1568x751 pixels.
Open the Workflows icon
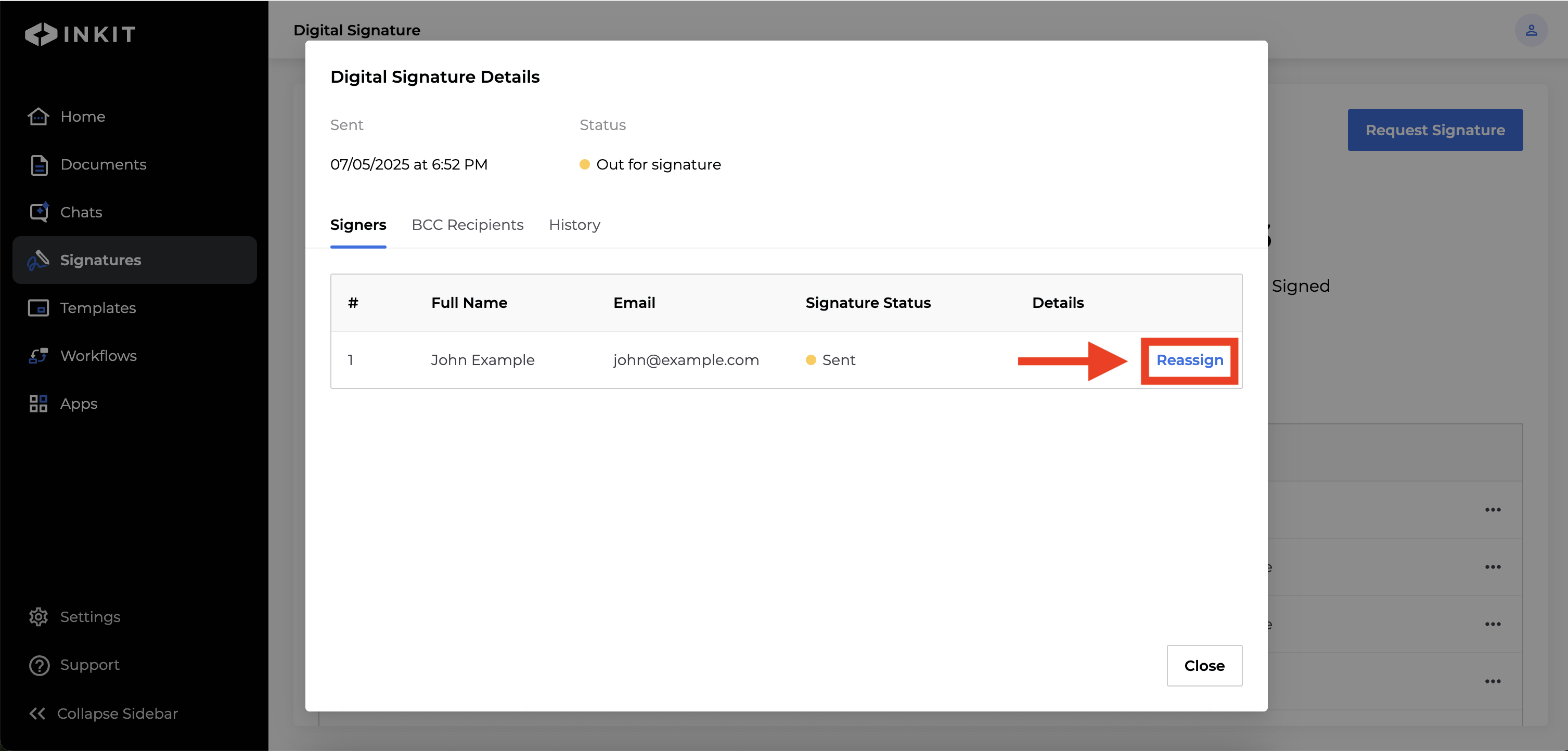click(x=38, y=355)
